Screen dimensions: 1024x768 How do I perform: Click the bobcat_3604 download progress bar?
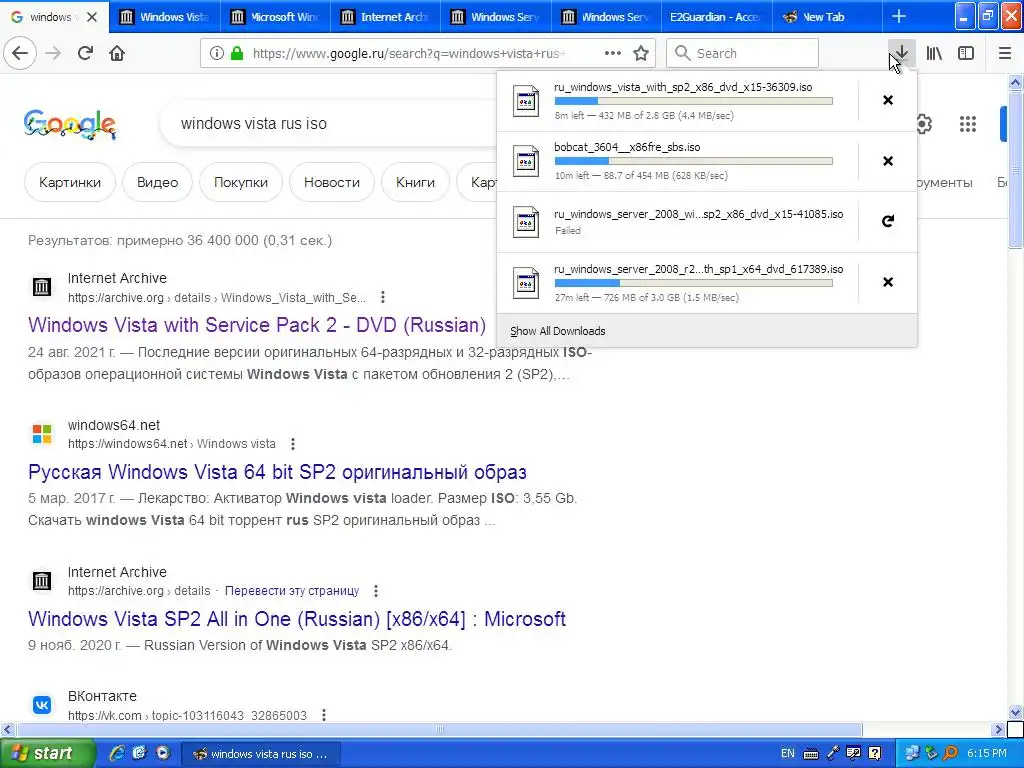[694, 161]
